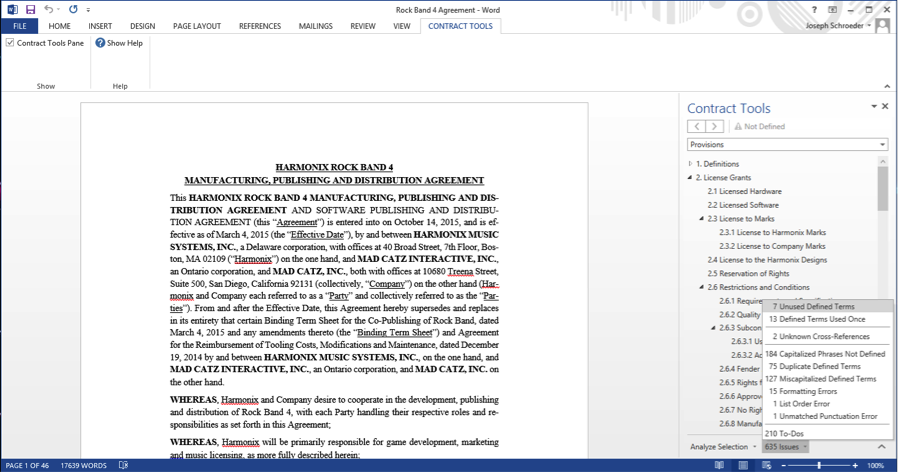898x472 pixels.
Task: Select the CONTRACT TOOLS tab
Action: pyautogui.click(x=460, y=26)
